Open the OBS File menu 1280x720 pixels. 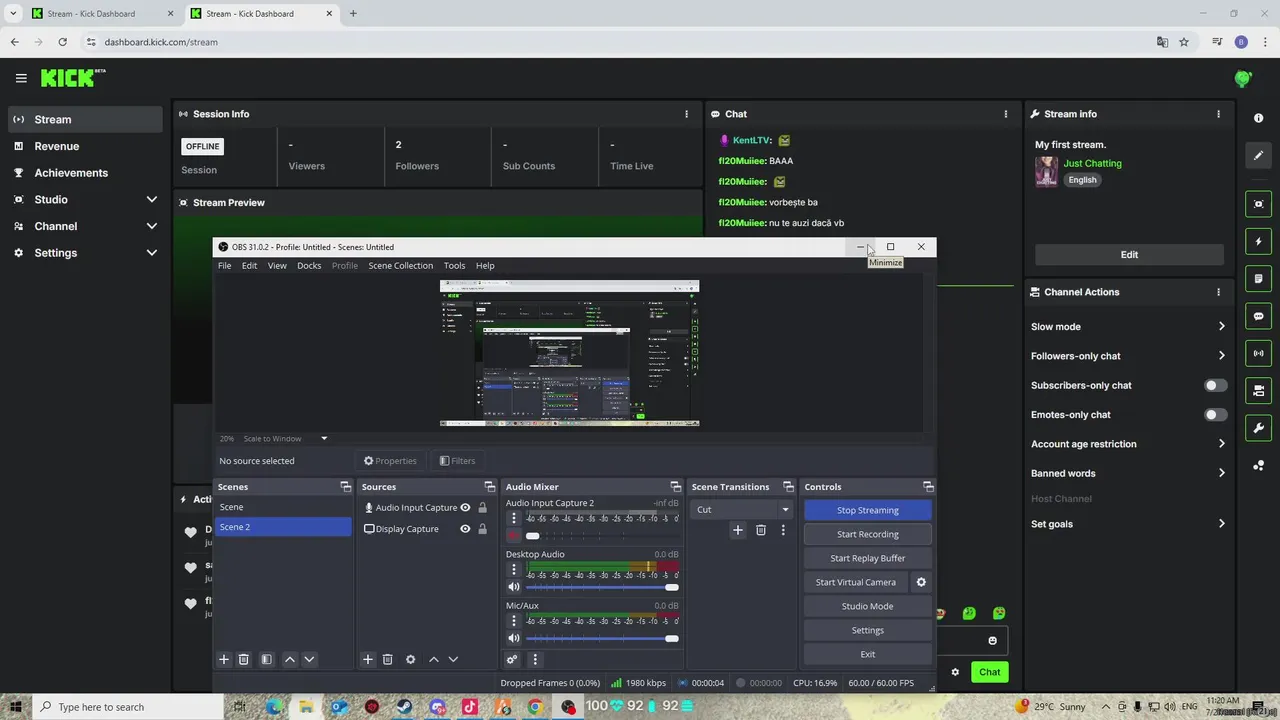[225, 265]
